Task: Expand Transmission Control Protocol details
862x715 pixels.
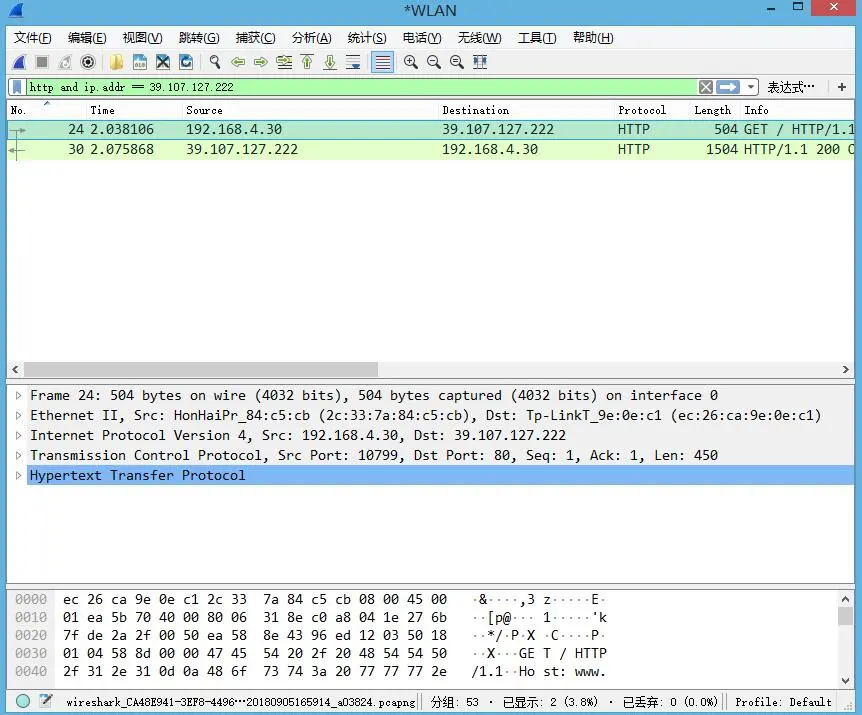Action: (18, 455)
